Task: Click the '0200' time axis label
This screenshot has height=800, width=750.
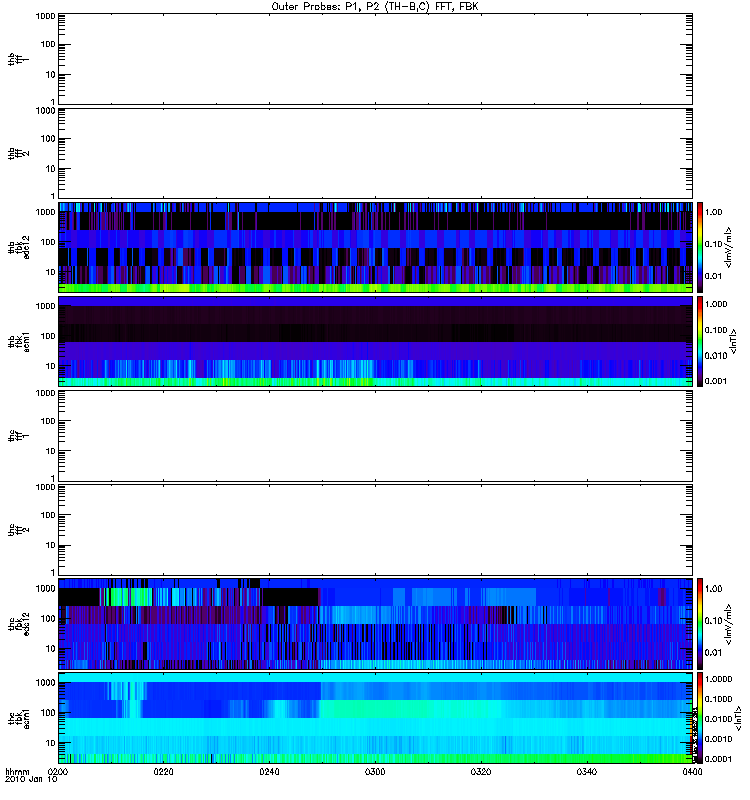Action: pos(58,772)
